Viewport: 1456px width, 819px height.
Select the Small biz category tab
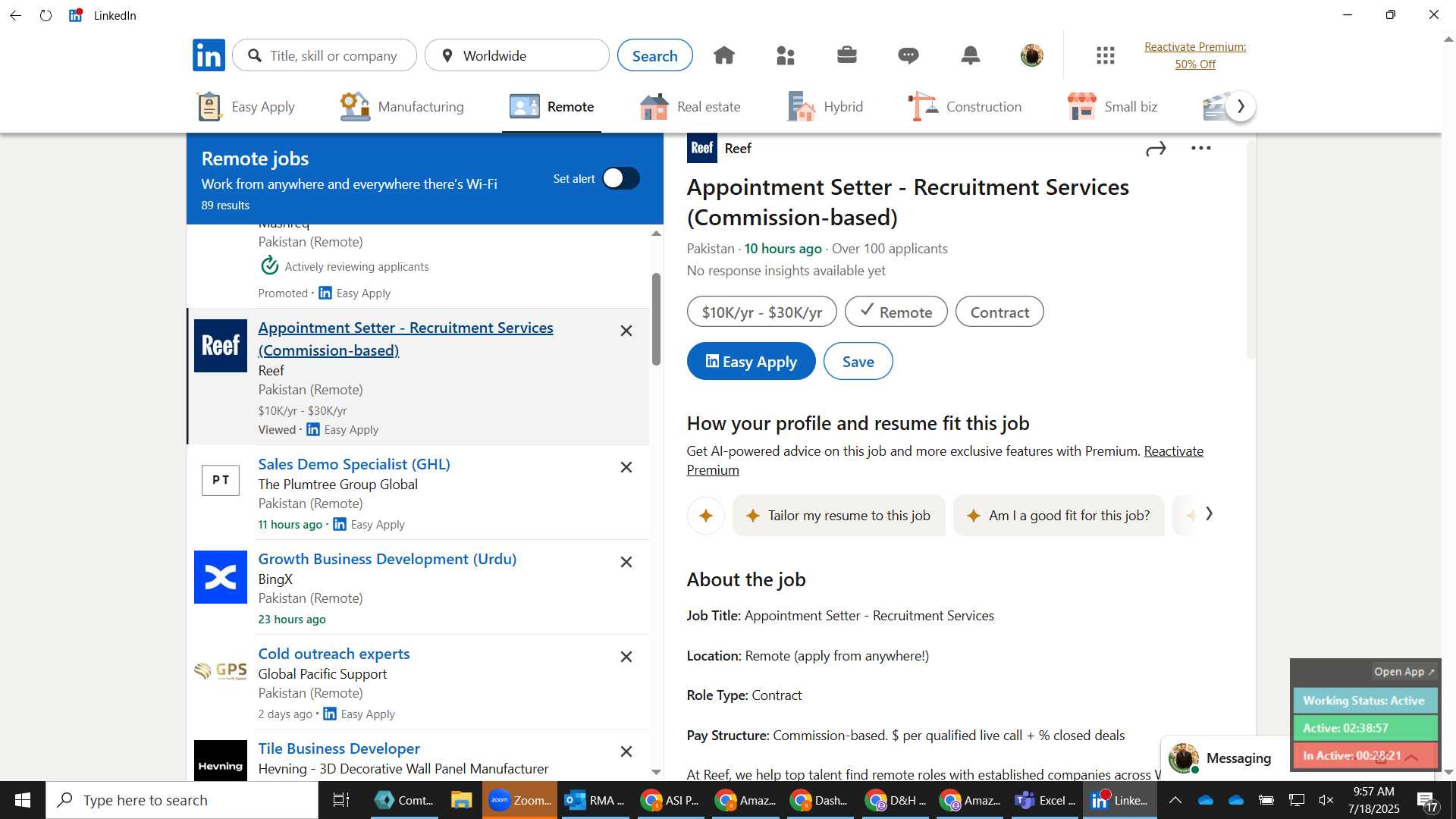point(1112,107)
